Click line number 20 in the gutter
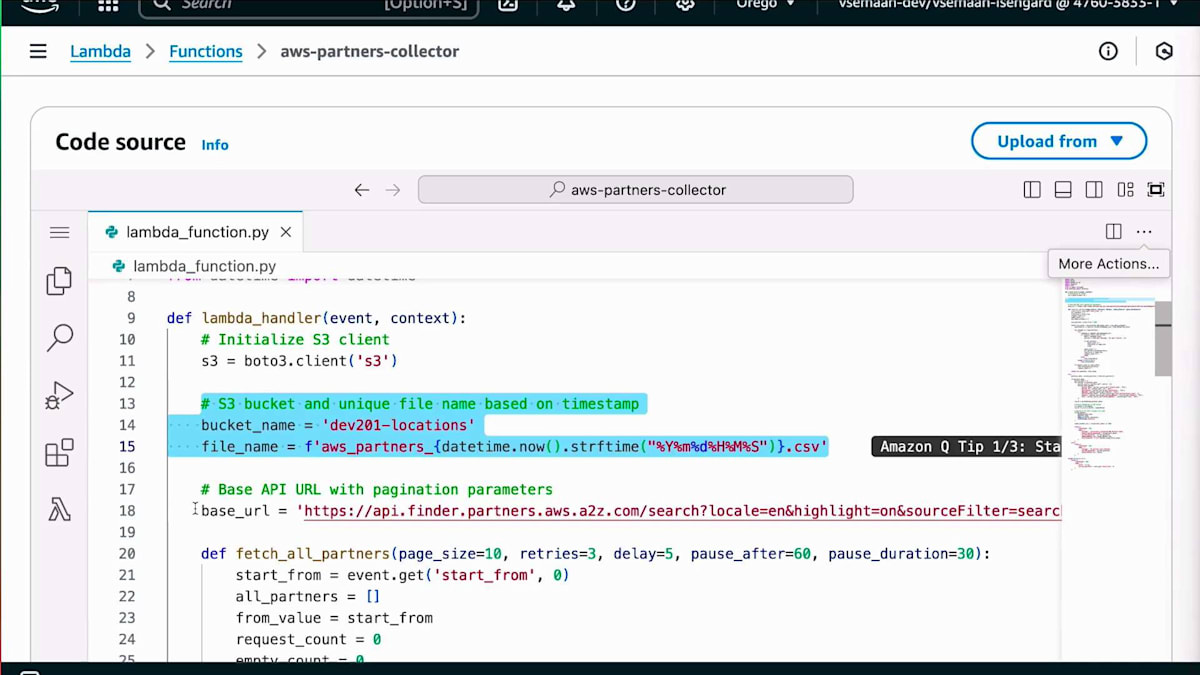 click(127, 553)
